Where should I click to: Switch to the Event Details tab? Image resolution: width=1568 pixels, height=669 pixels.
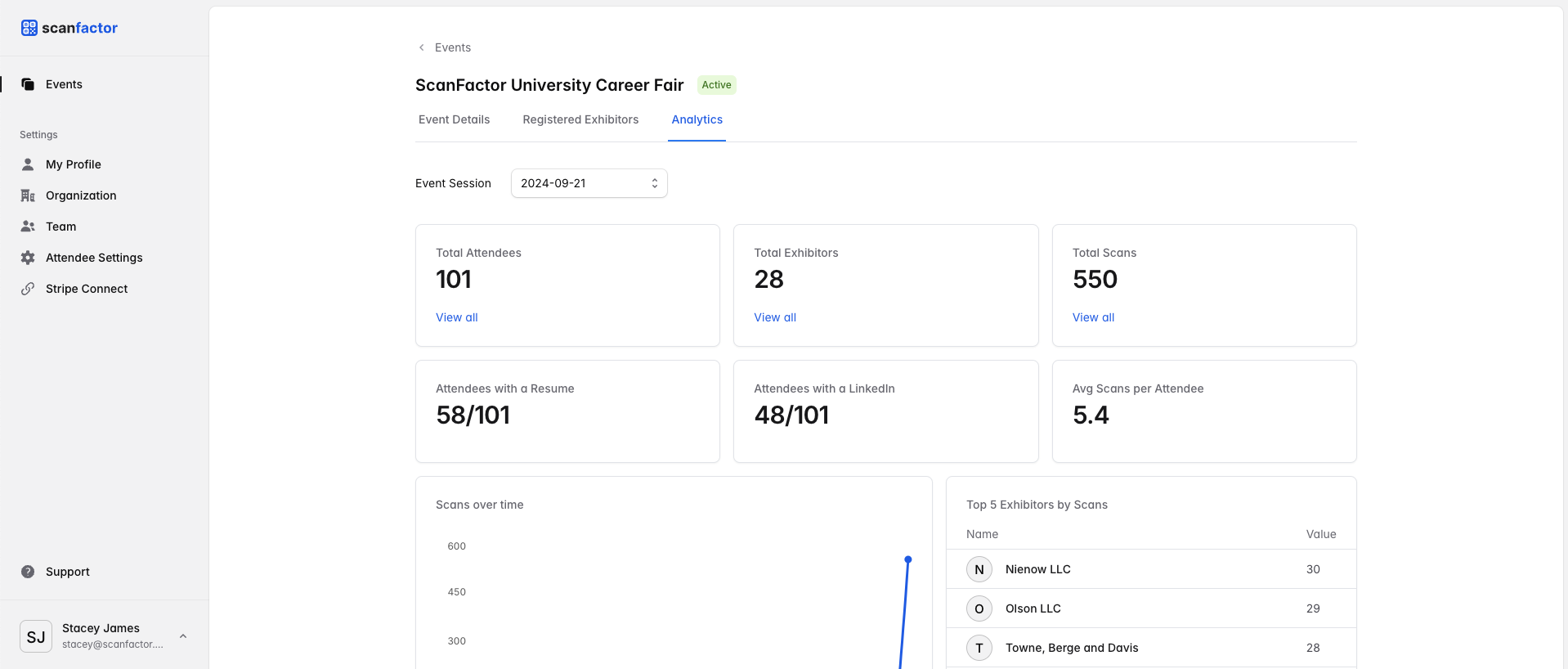point(454,119)
